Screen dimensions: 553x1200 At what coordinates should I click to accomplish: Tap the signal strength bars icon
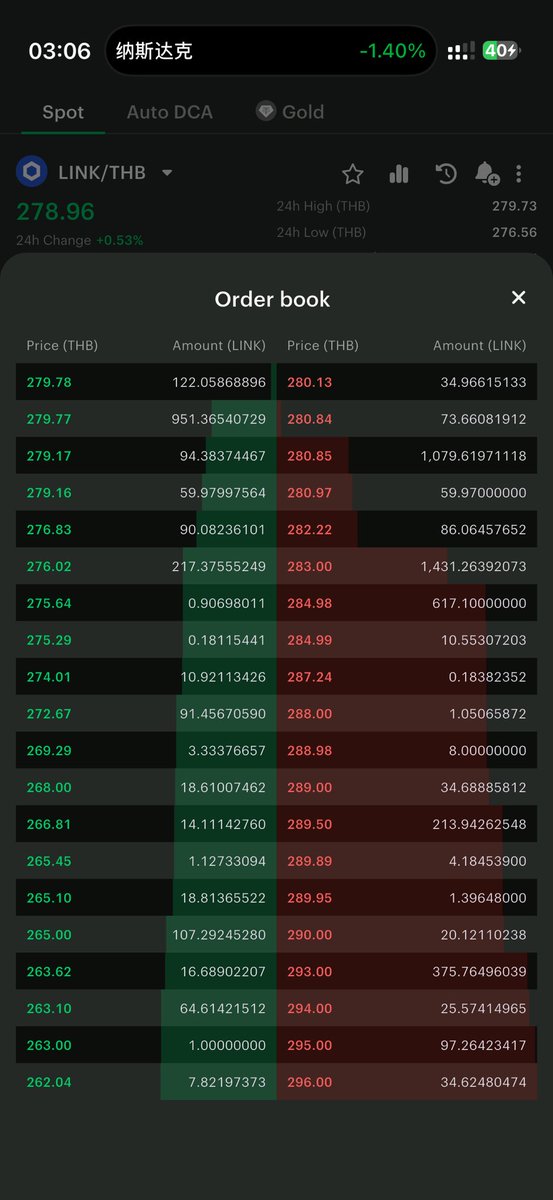[x=461, y=51]
